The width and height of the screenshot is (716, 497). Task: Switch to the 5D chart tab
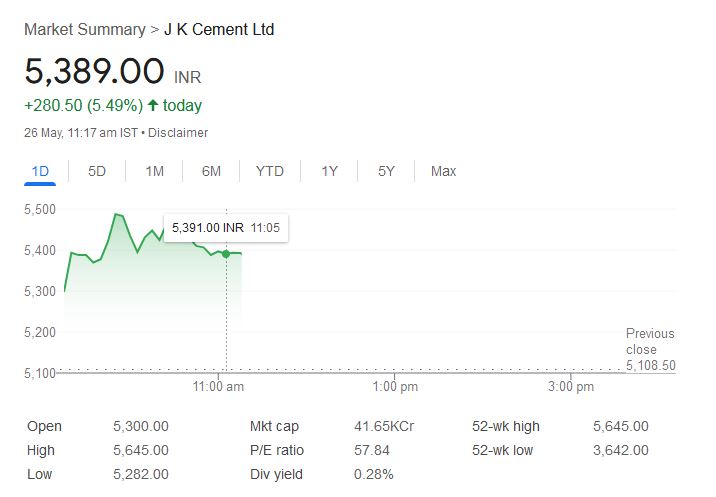pyautogui.click(x=97, y=171)
